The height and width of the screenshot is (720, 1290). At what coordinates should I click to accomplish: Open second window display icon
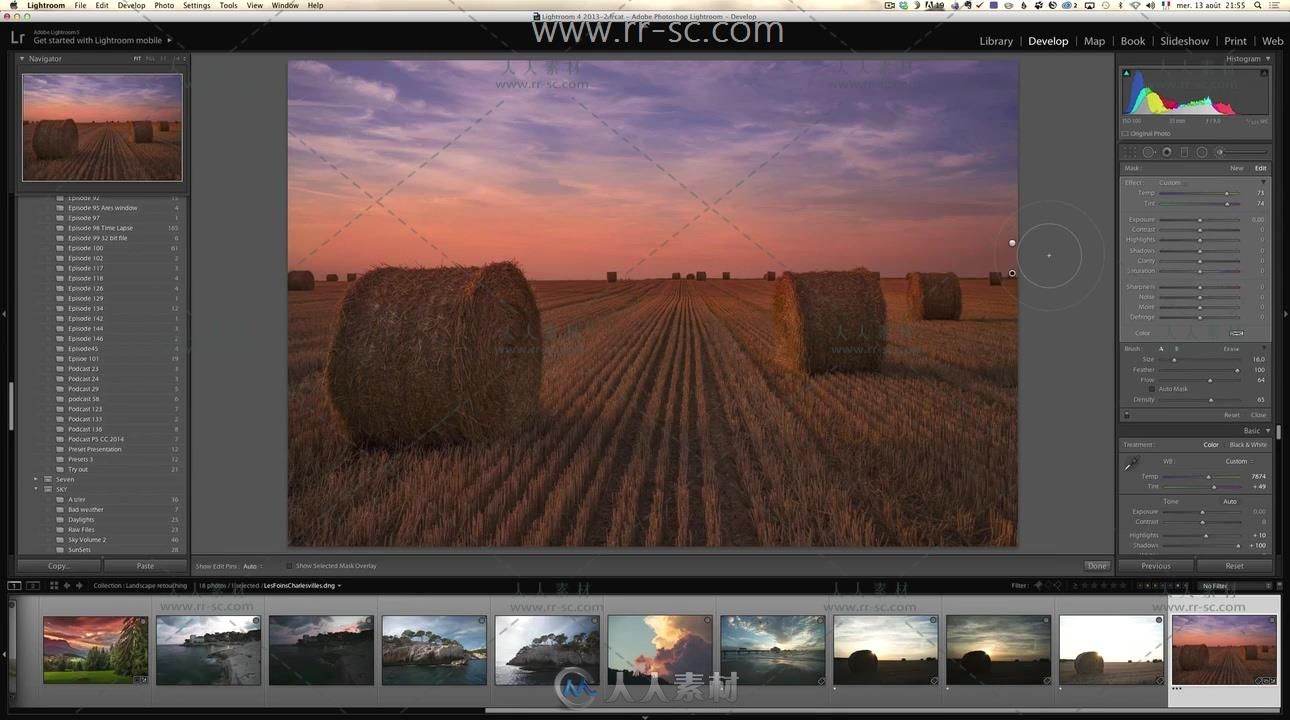[32, 585]
